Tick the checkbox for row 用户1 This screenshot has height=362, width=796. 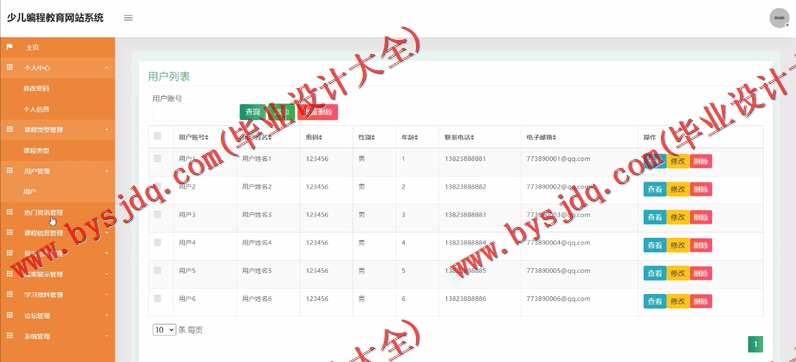pos(157,158)
